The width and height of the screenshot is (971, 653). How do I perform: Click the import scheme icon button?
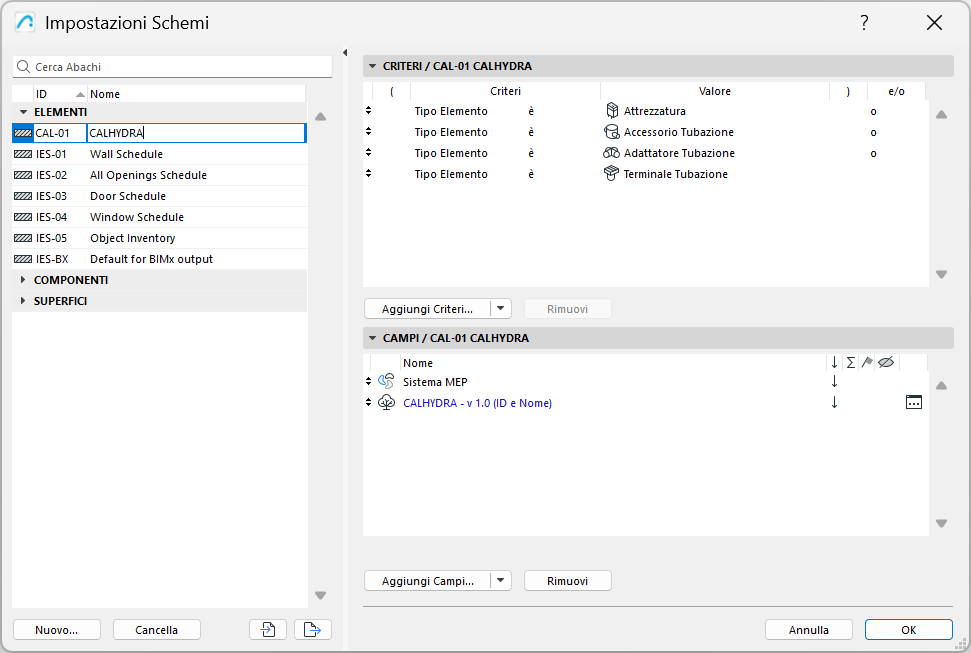pyautogui.click(x=268, y=629)
